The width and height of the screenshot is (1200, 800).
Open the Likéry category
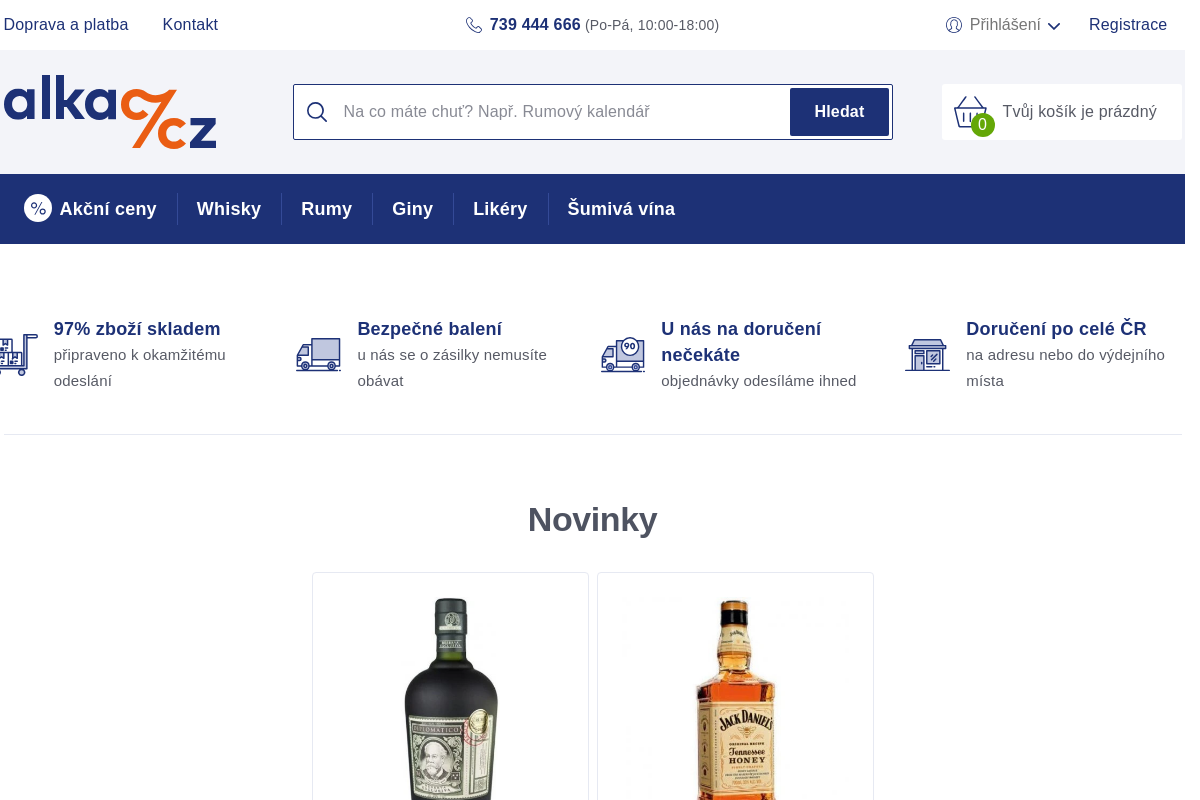coord(500,209)
